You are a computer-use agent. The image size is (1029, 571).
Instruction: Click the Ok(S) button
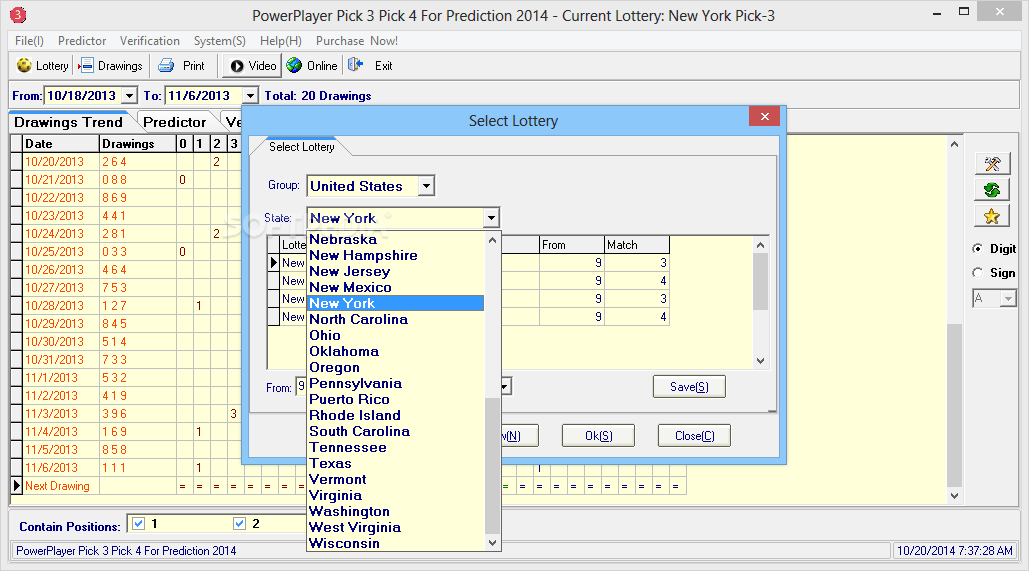tap(598, 436)
